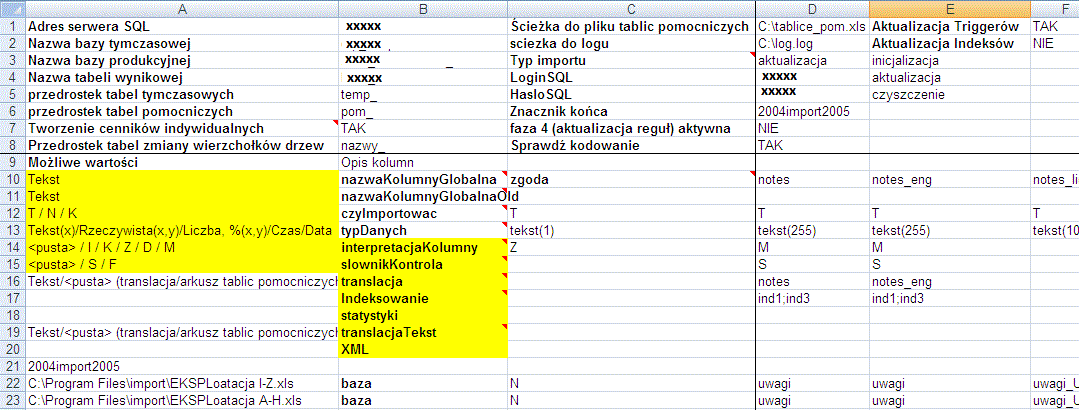Click 'Tworzenie cenników indywidualnych' cell
The width and height of the screenshot is (1079, 410).
tap(182, 129)
